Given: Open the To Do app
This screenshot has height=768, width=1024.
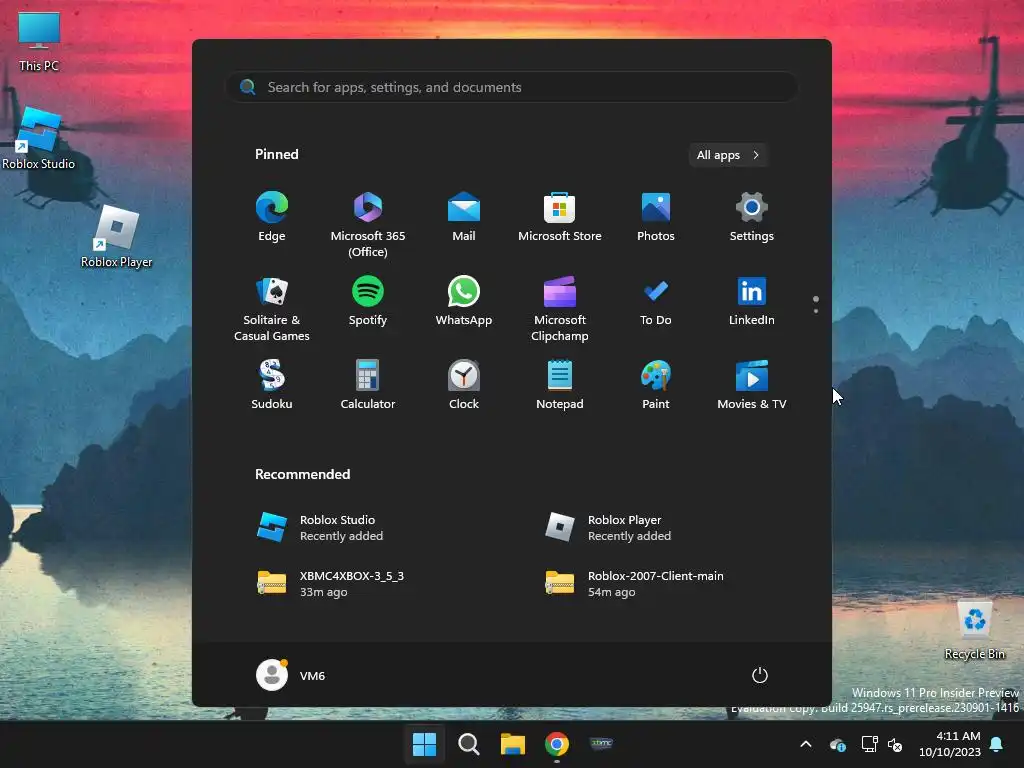Looking at the screenshot, I should (x=656, y=302).
